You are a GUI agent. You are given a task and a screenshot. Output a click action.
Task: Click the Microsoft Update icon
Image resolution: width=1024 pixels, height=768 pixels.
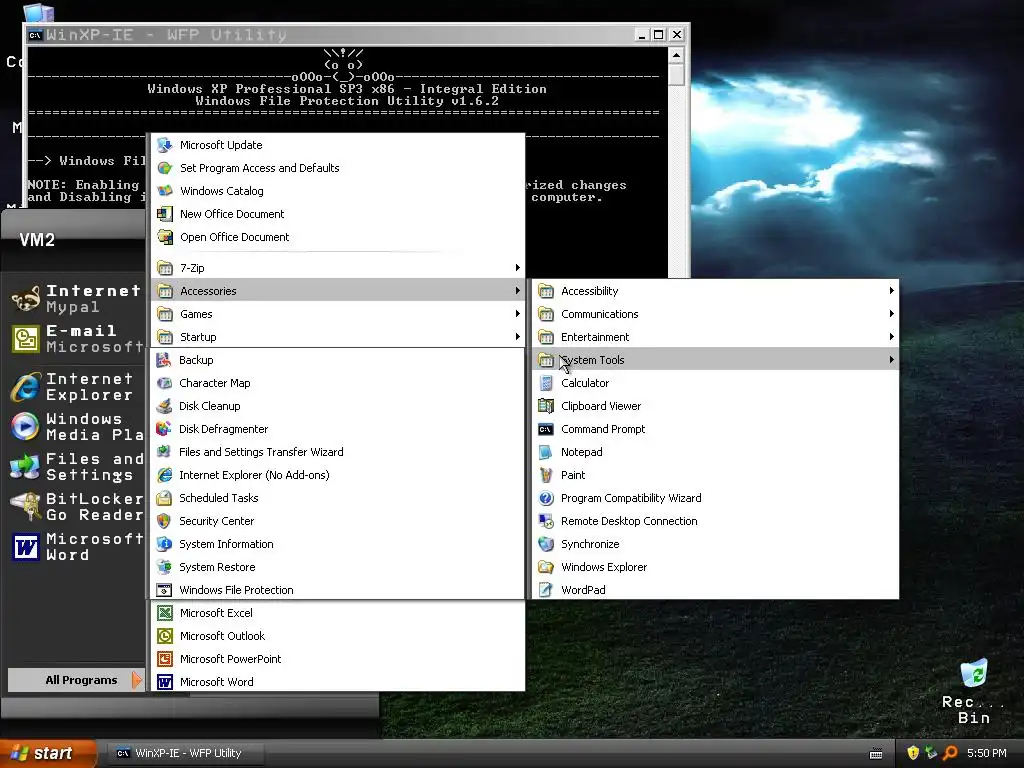[165, 145]
